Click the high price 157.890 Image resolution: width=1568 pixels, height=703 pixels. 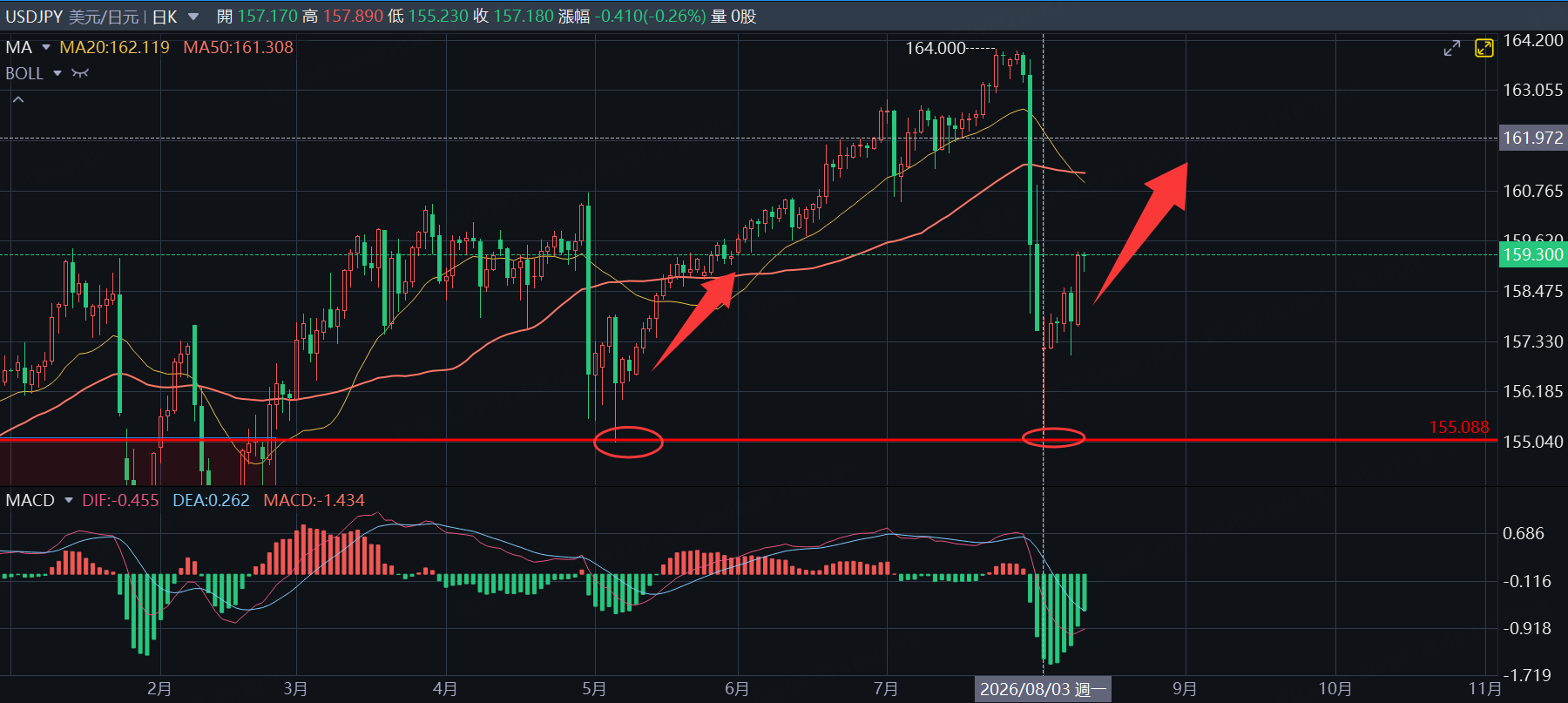click(353, 17)
